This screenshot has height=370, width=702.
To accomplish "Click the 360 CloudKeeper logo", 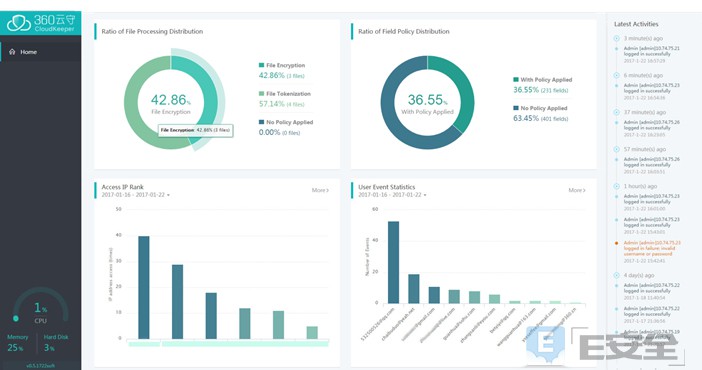I will click(x=41, y=23).
